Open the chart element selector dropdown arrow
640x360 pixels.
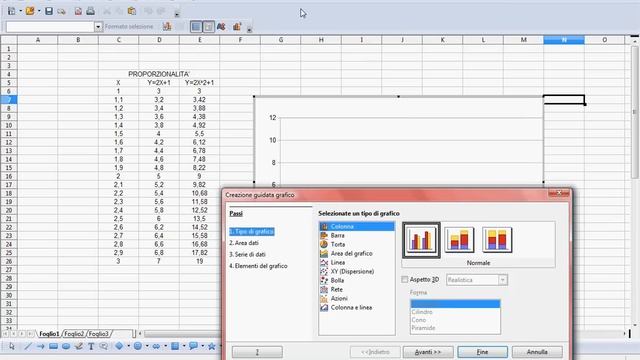click(98, 27)
